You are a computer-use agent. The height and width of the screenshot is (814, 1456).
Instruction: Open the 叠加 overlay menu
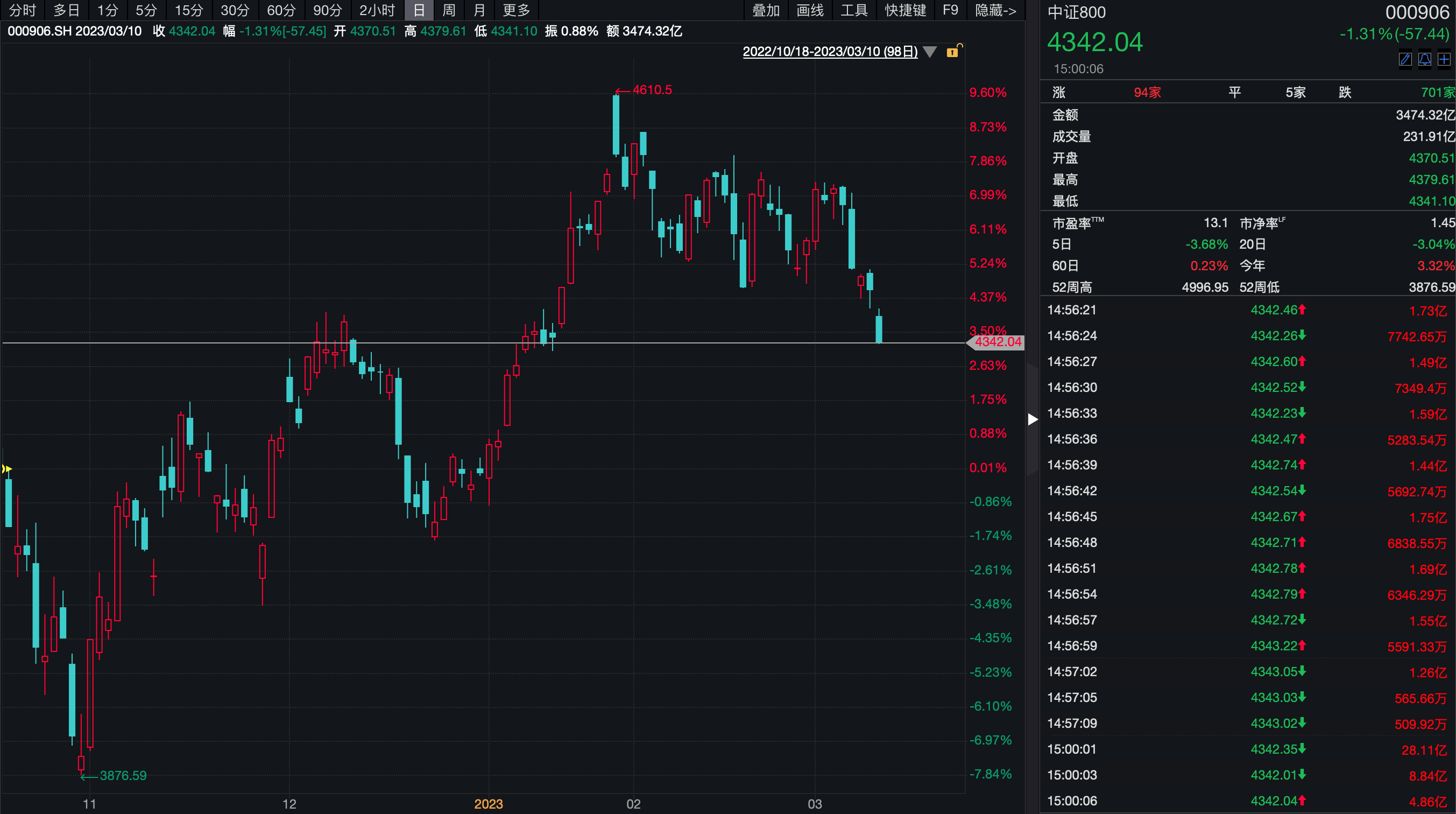coord(766,10)
